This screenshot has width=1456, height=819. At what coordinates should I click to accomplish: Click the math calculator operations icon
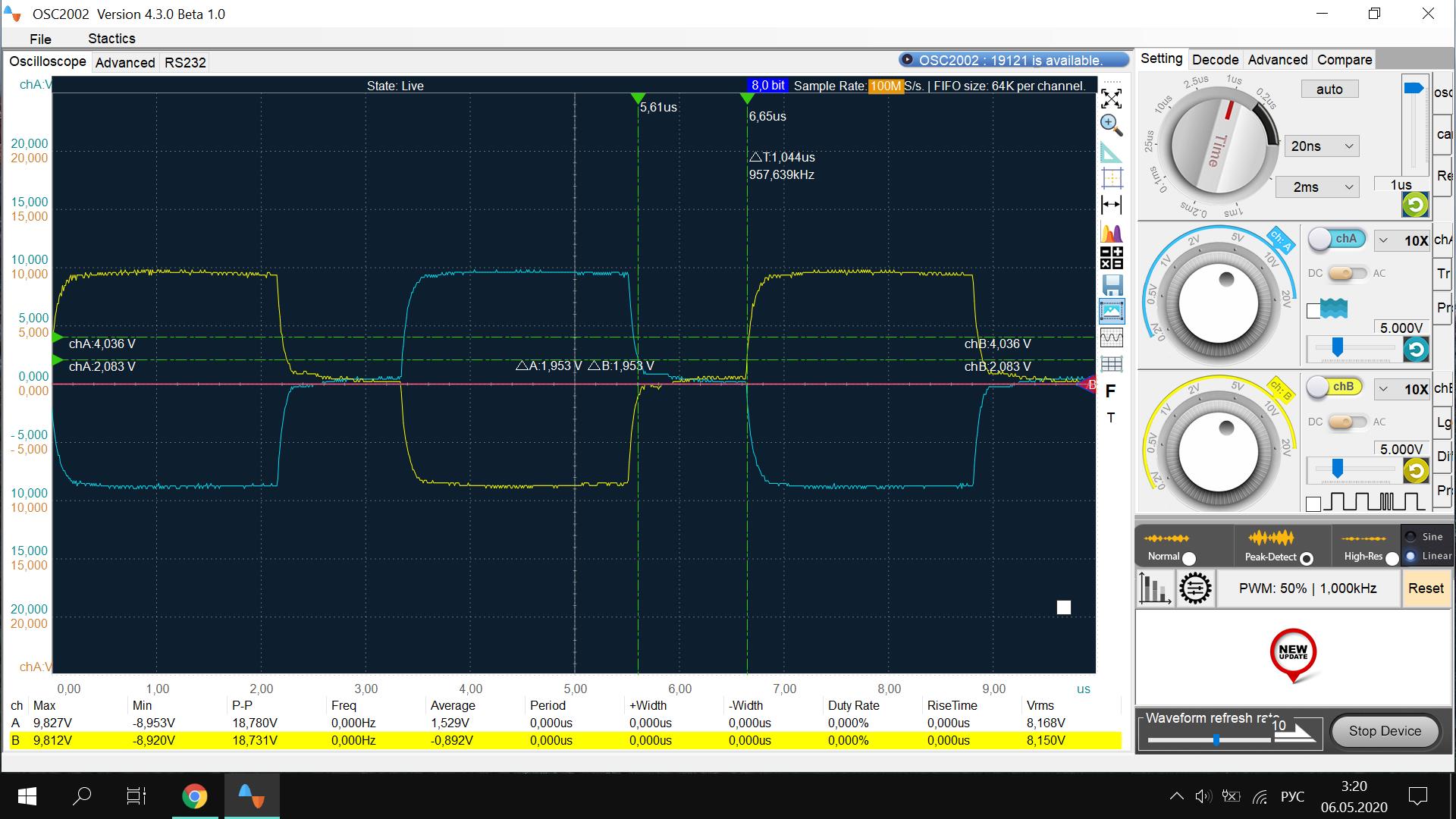(1111, 258)
